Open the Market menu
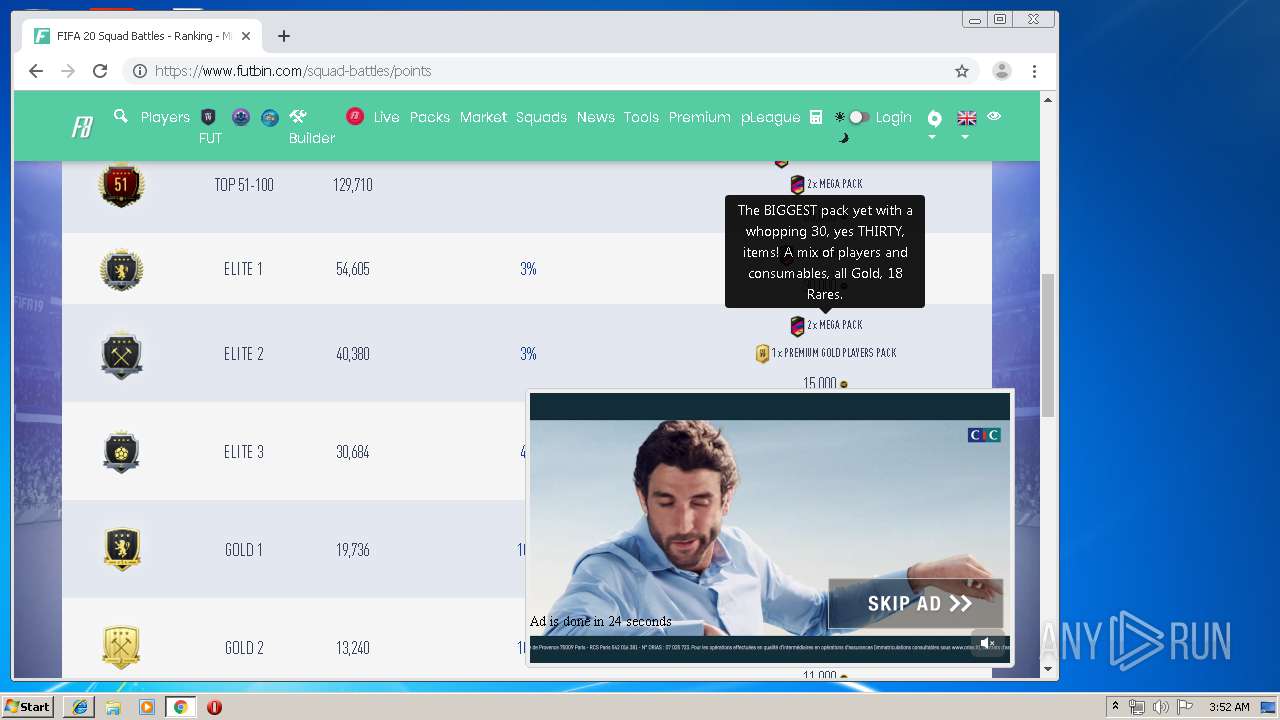The height and width of the screenshot is (720, 1280). (x=483, y=117)
